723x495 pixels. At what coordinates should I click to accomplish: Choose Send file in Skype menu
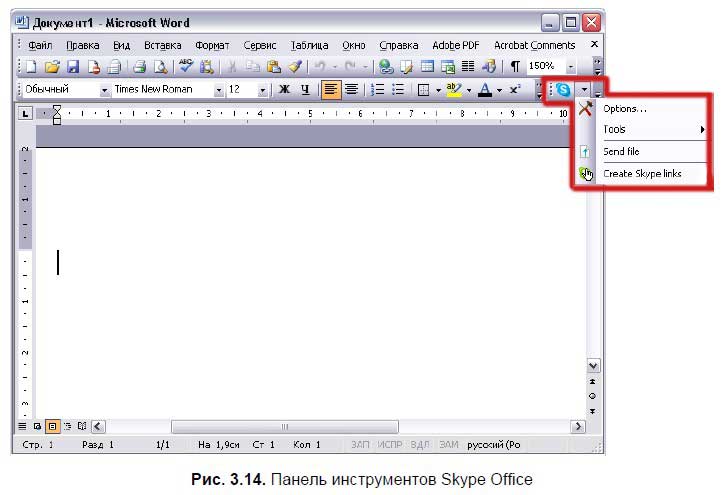tap(621, 152)
